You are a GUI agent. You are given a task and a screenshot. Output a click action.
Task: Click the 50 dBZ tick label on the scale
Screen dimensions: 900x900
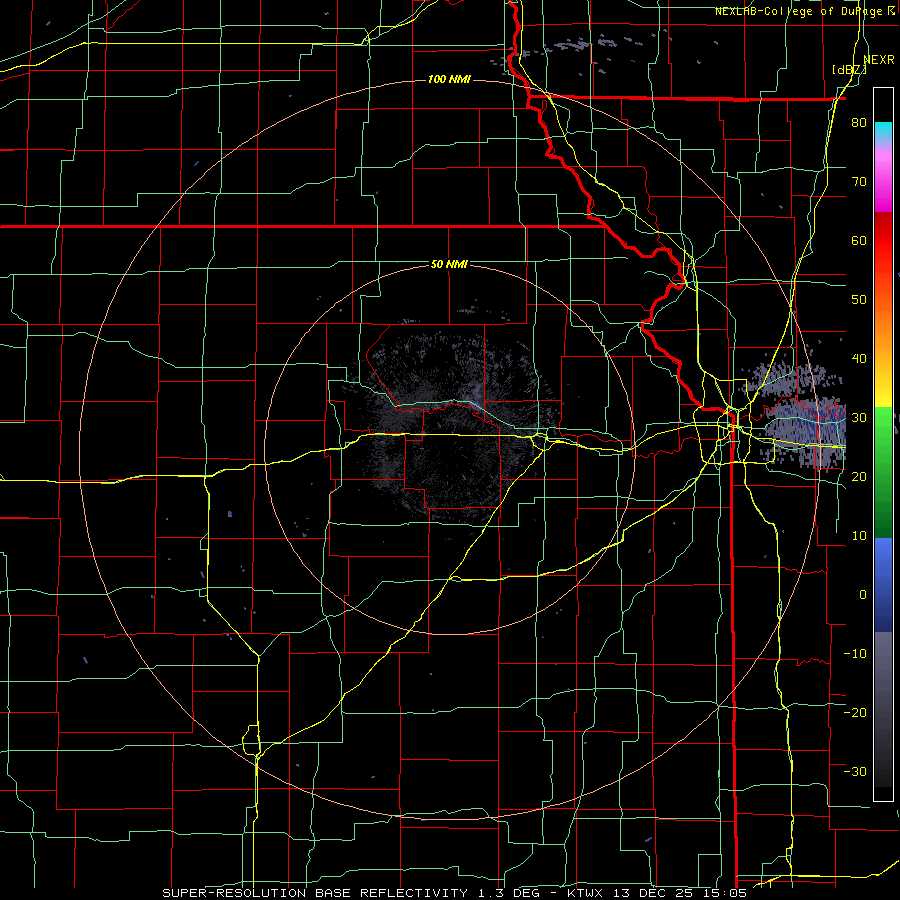pos(859,300)
